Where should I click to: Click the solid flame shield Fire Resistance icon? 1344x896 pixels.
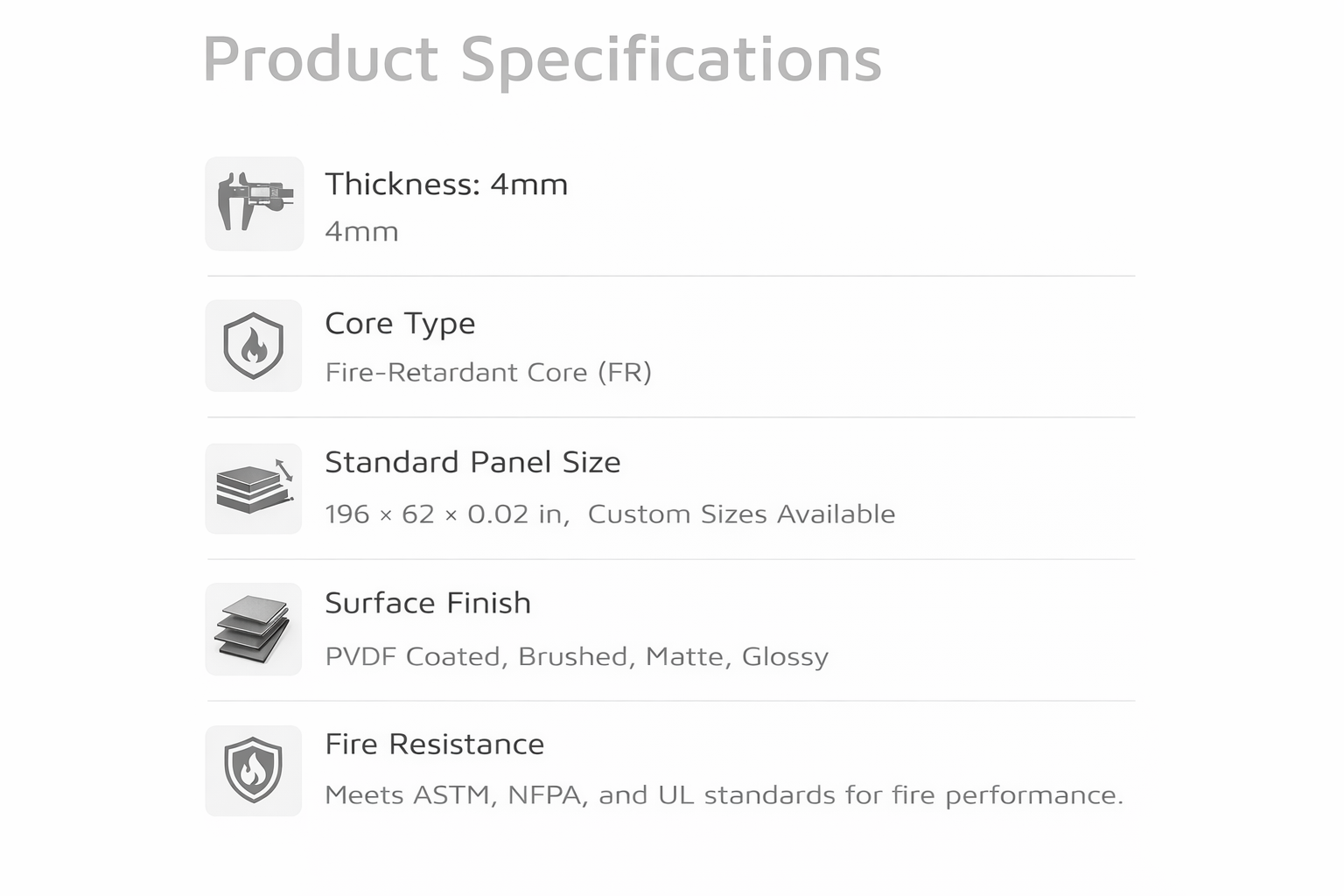[x=254, y=770]
